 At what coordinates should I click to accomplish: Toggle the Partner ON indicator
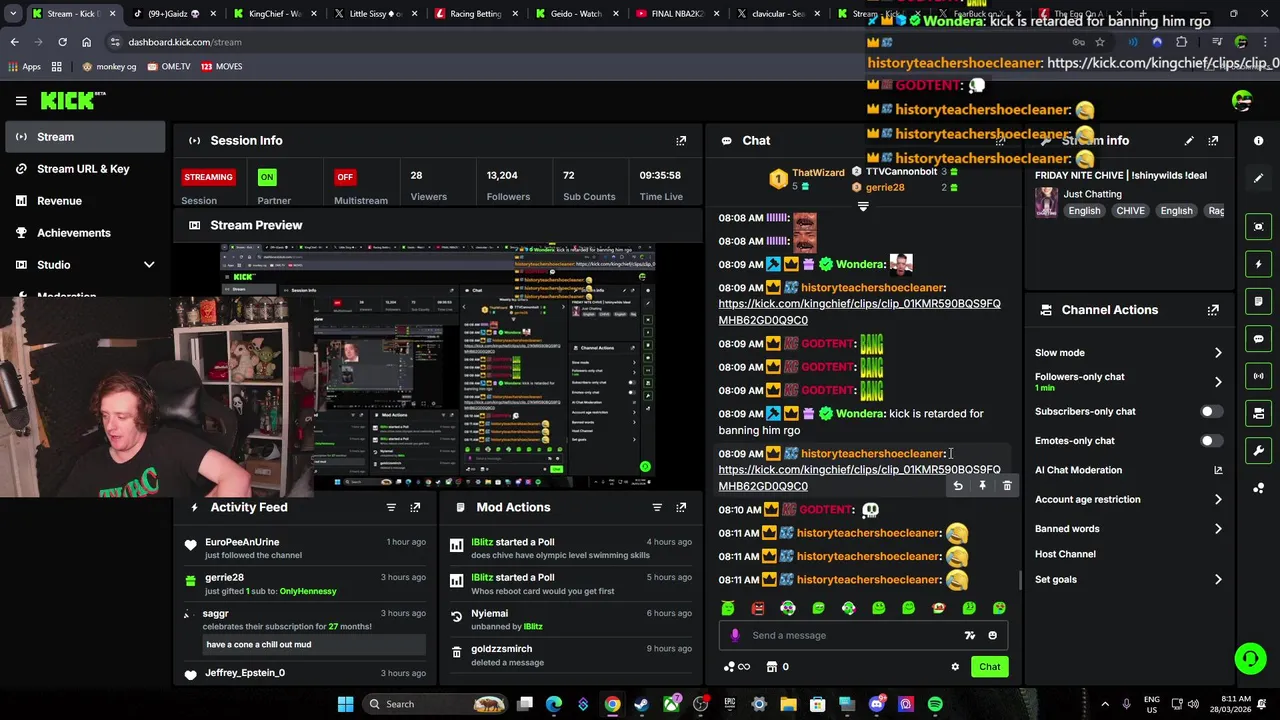pyautogui.click(x=266, y=177)
